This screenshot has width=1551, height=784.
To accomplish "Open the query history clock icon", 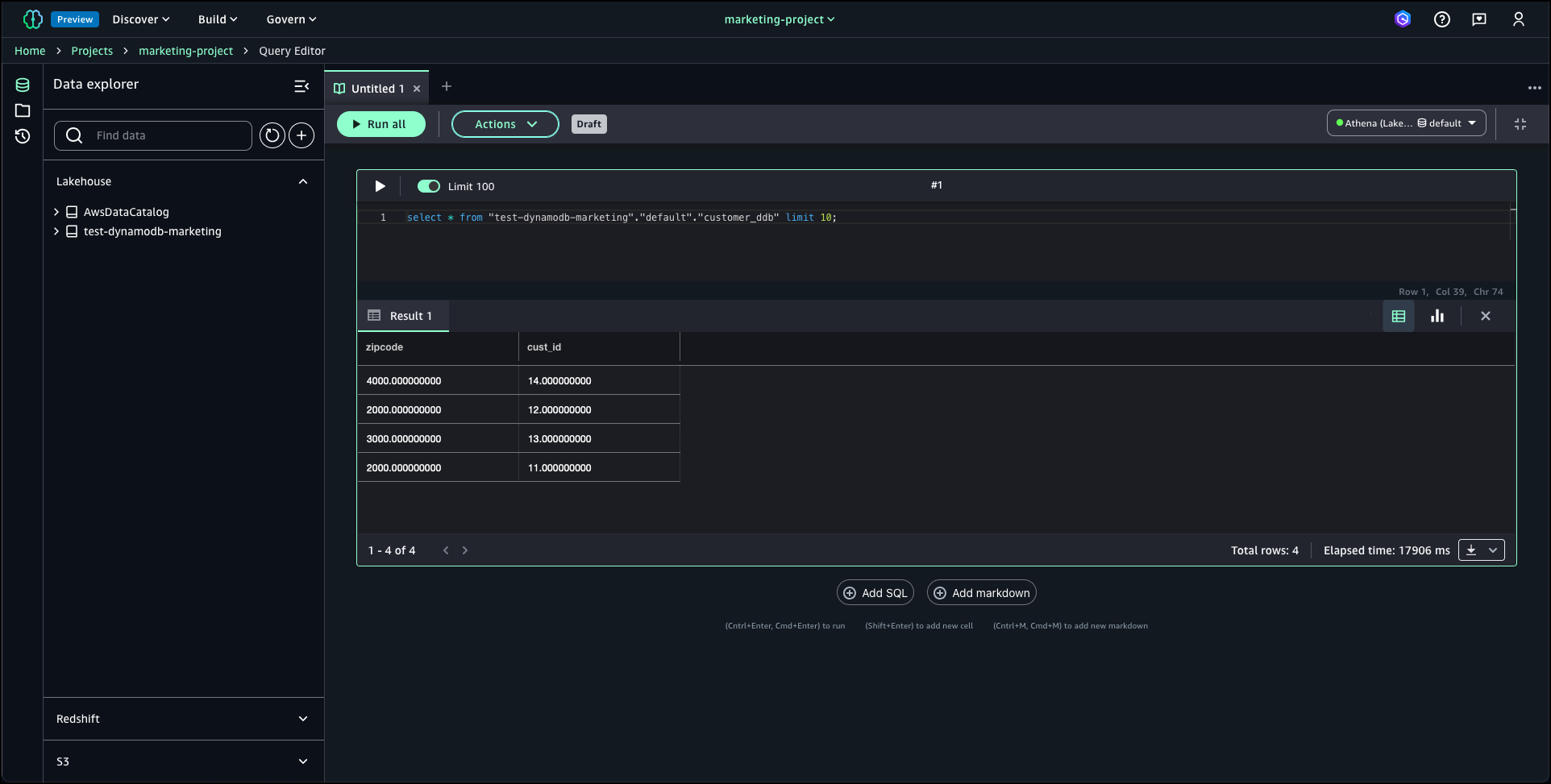I will point(23,136).
